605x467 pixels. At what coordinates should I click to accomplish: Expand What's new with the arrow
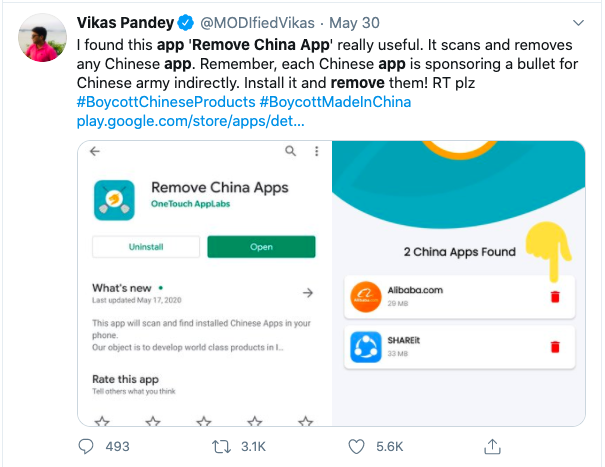308,293
